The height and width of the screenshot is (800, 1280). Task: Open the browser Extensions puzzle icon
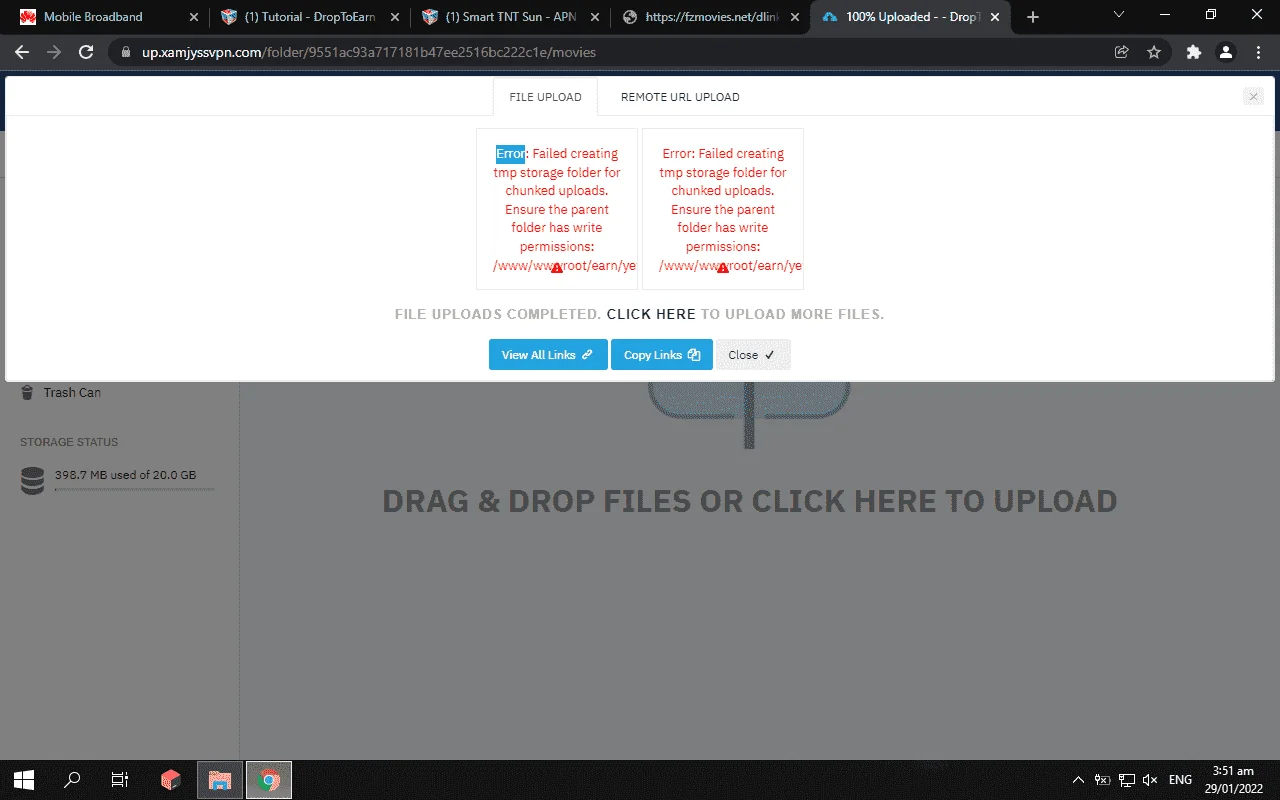click(1193, 52)
